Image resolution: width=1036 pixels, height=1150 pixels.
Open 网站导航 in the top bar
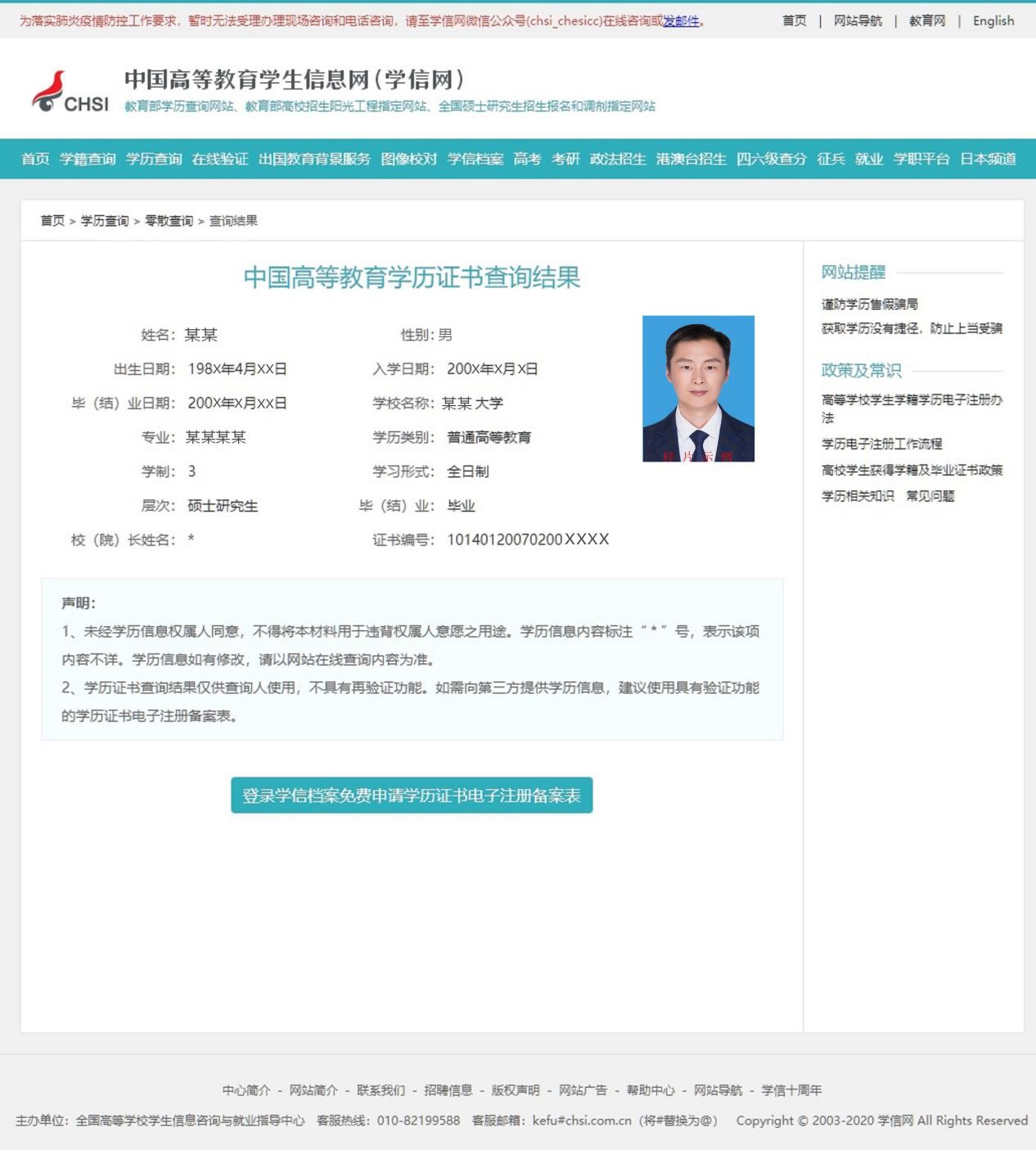coord(858,21)
